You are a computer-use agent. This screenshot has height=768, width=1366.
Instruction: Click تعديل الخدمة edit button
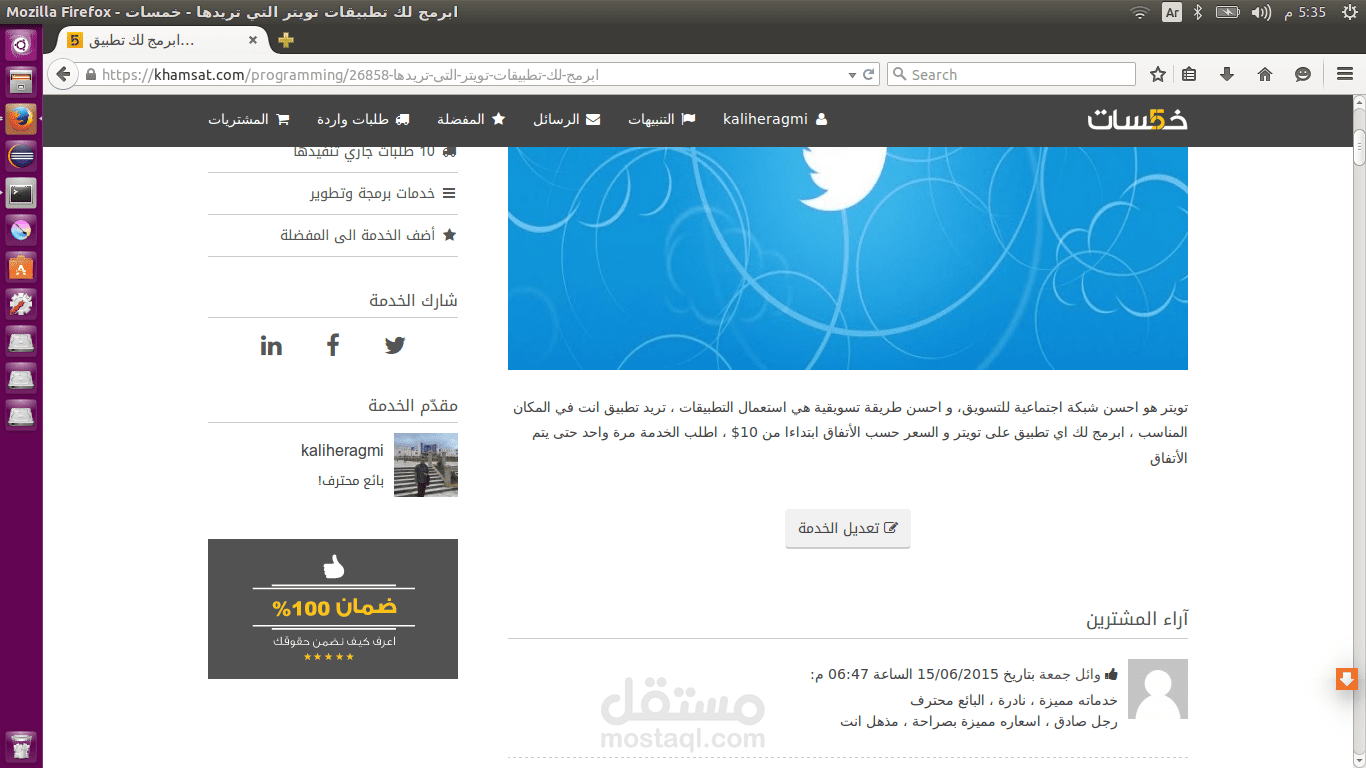coord(847,528)
